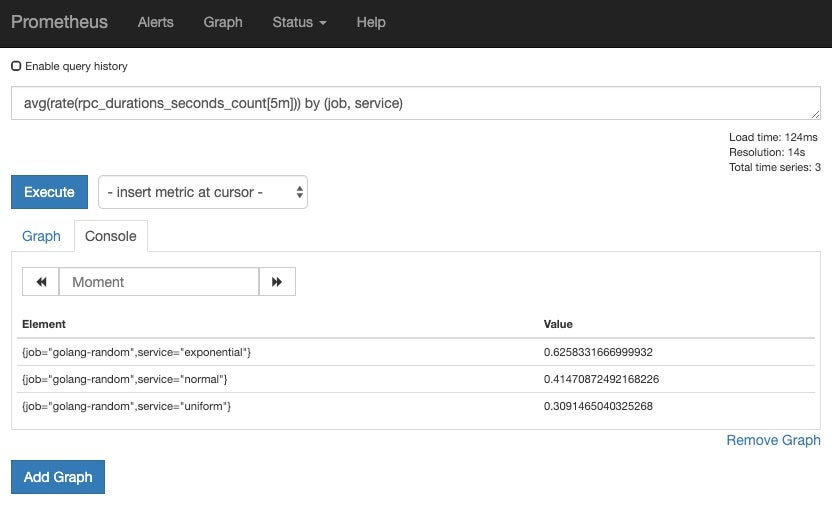The height and width of the screenshot is (513, 832).
Task: Select the service="exponential" result row
Action: pos(136,352)
